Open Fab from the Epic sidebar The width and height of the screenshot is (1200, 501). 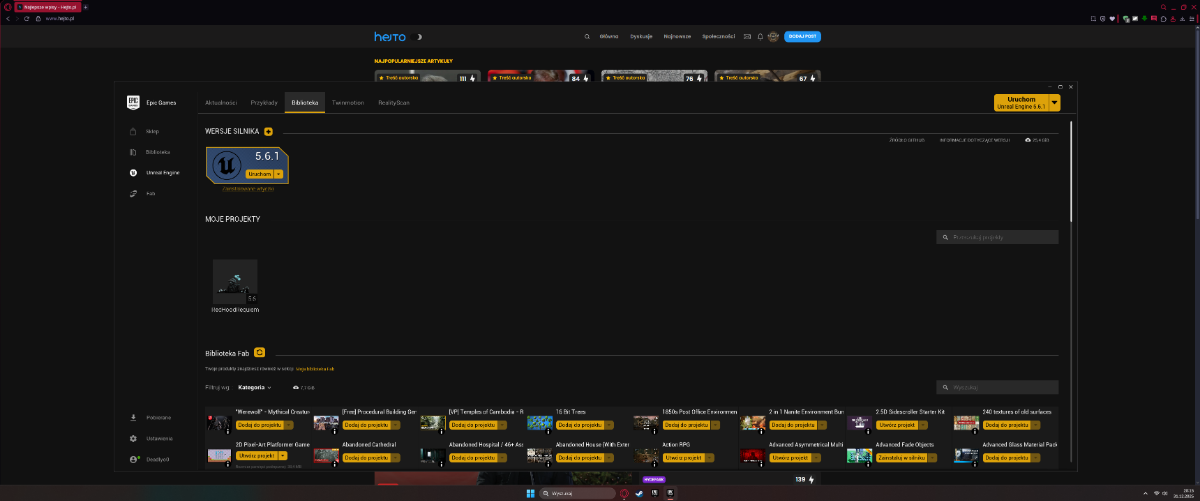150,192
